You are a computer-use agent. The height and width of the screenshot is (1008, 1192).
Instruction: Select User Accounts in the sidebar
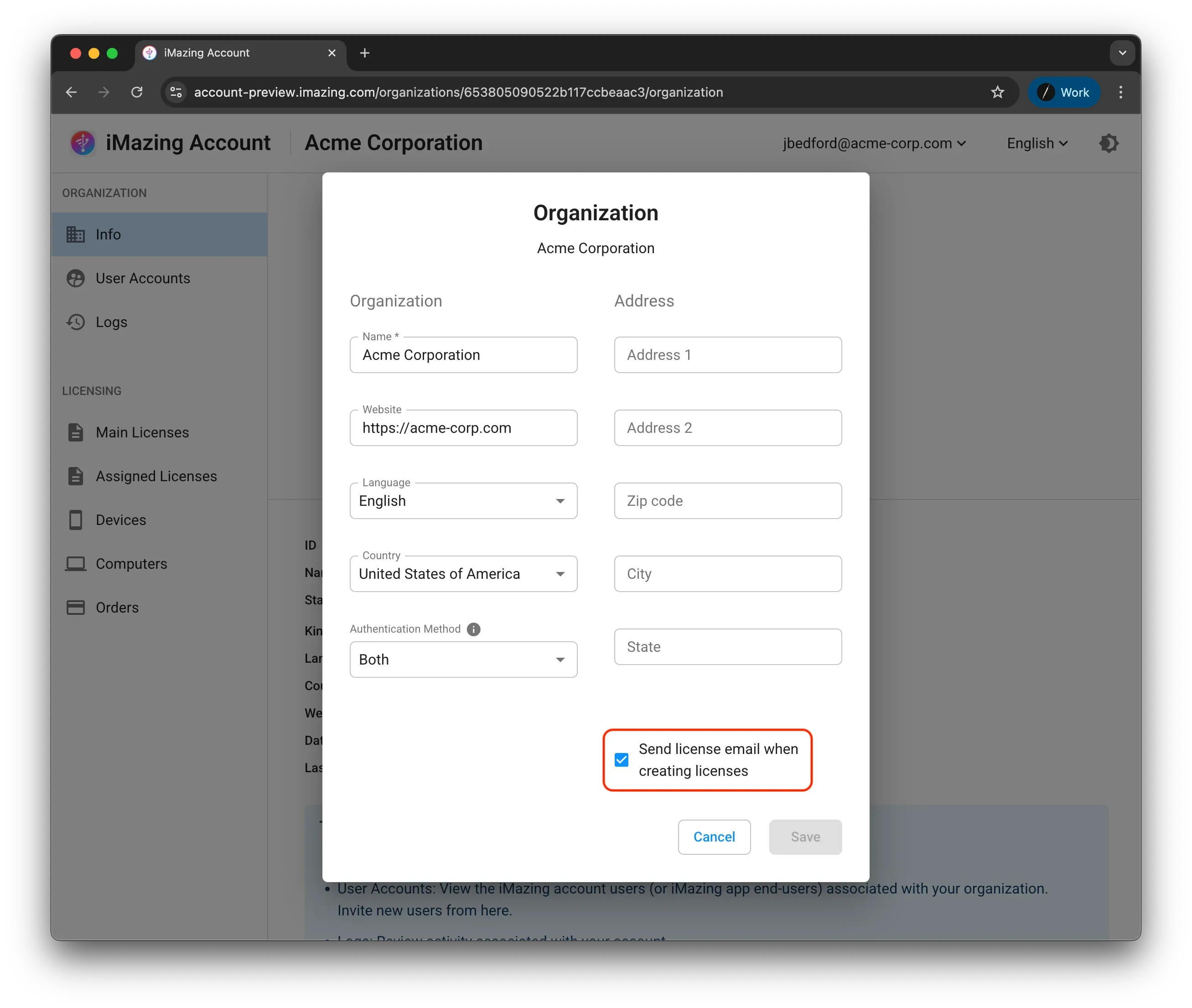(x=142, y=278)
